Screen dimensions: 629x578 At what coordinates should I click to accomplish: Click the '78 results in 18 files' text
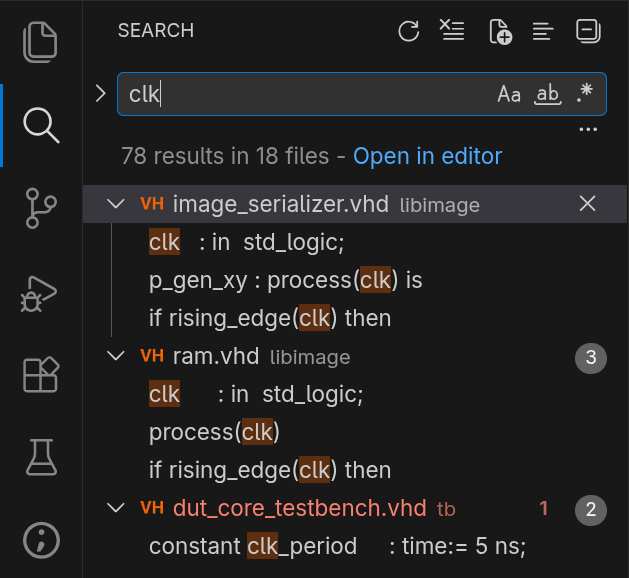(x=225, y=156)
